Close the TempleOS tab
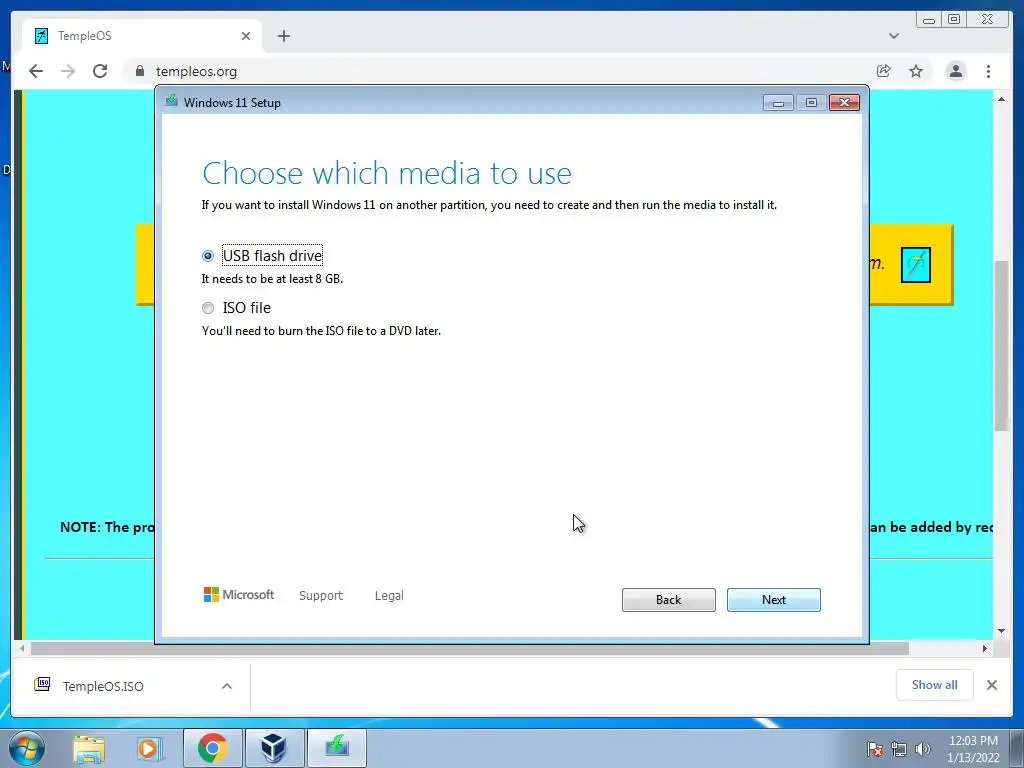The image size is (1024, 768). pos(246,36)
